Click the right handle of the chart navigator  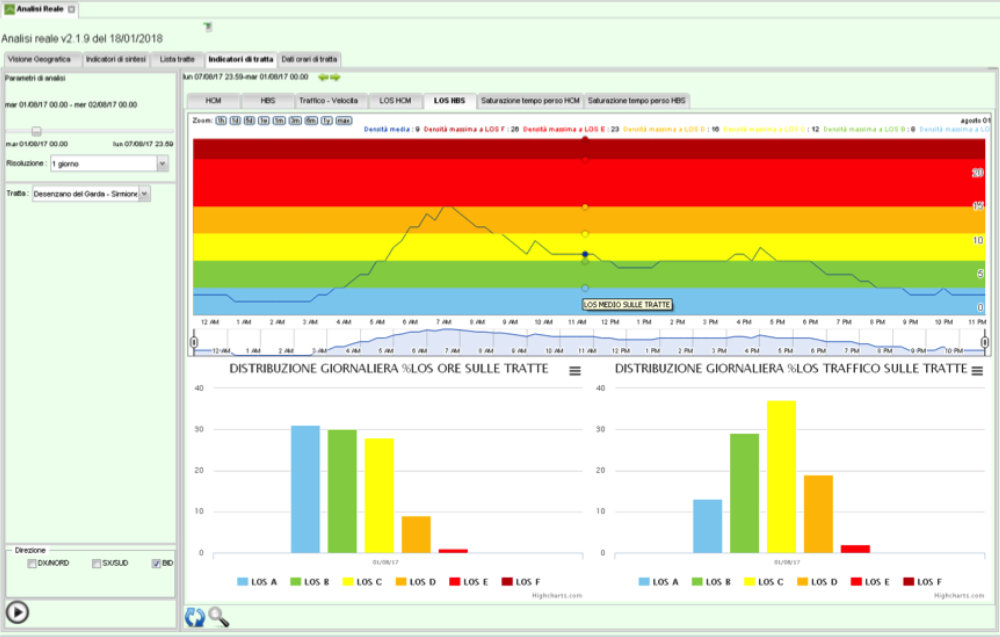pos(985,343)
